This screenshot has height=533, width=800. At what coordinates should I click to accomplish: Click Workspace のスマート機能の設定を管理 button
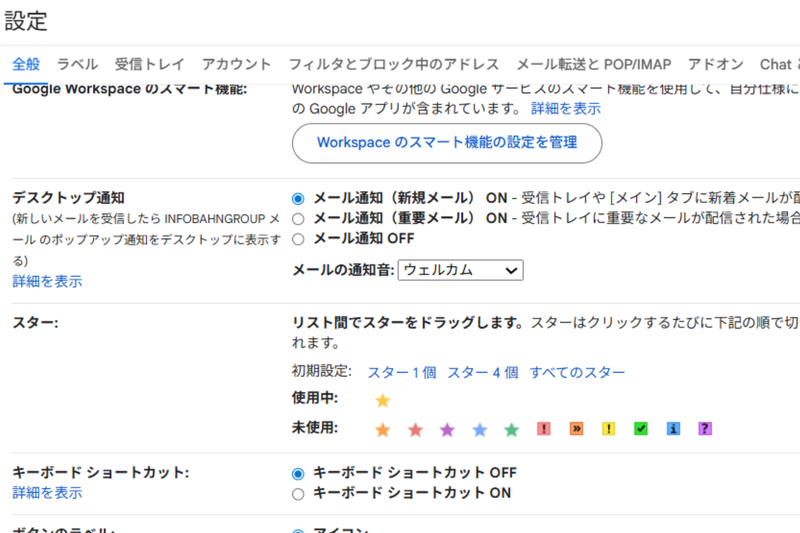tap(447, 143)
